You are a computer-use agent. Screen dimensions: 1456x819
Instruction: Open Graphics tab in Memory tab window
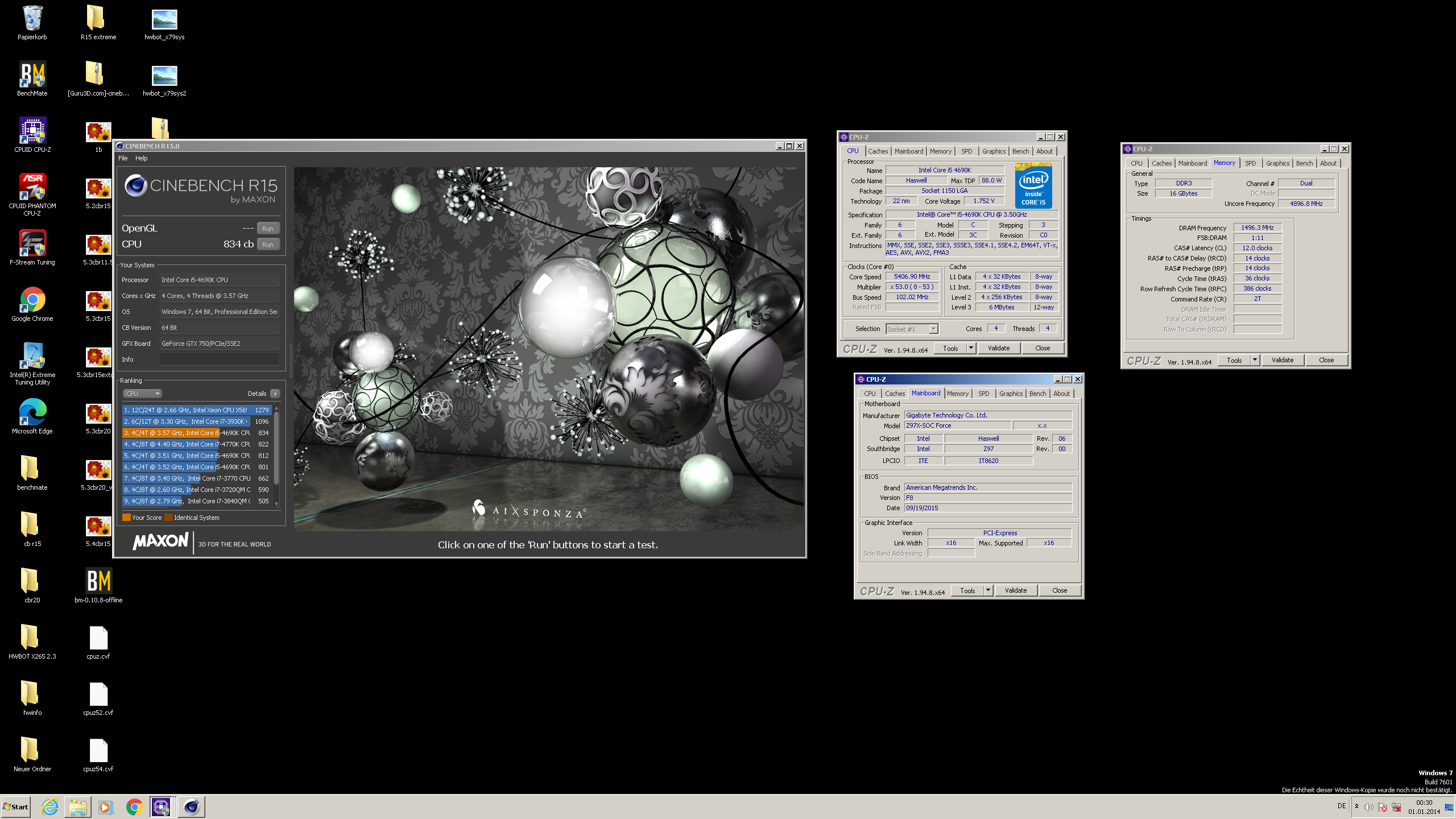[x=1277, y=163]
